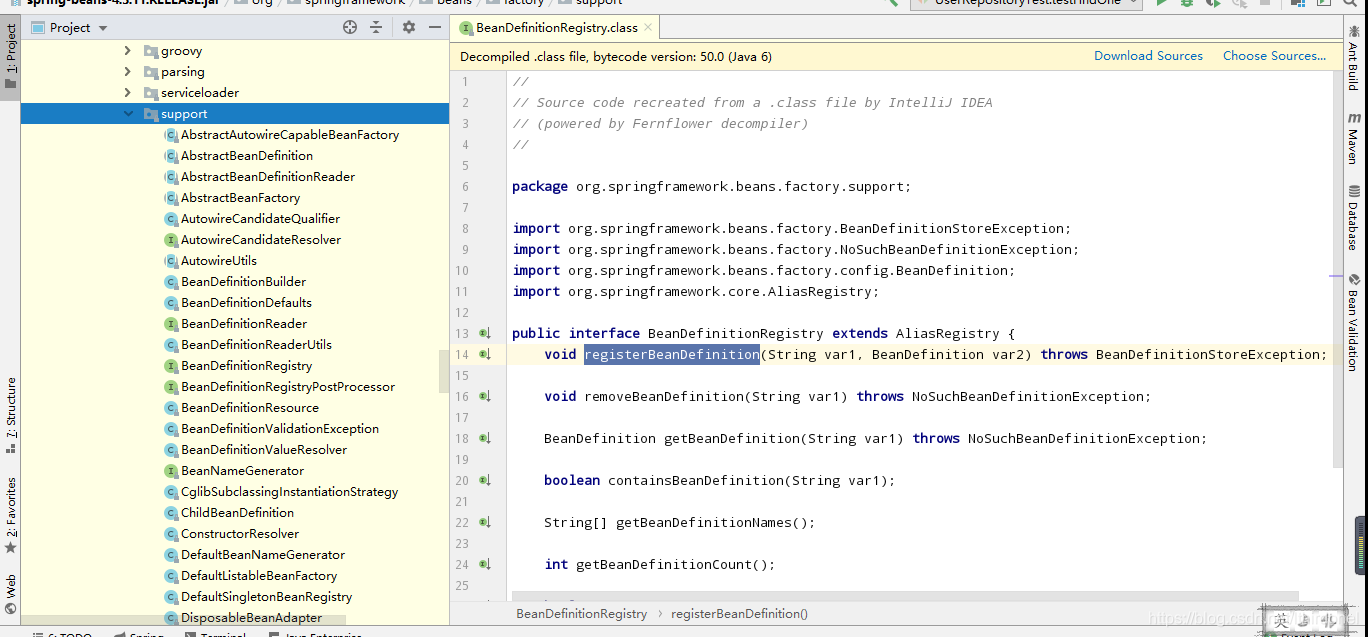Open the Database tool window

pos(1354,217)
